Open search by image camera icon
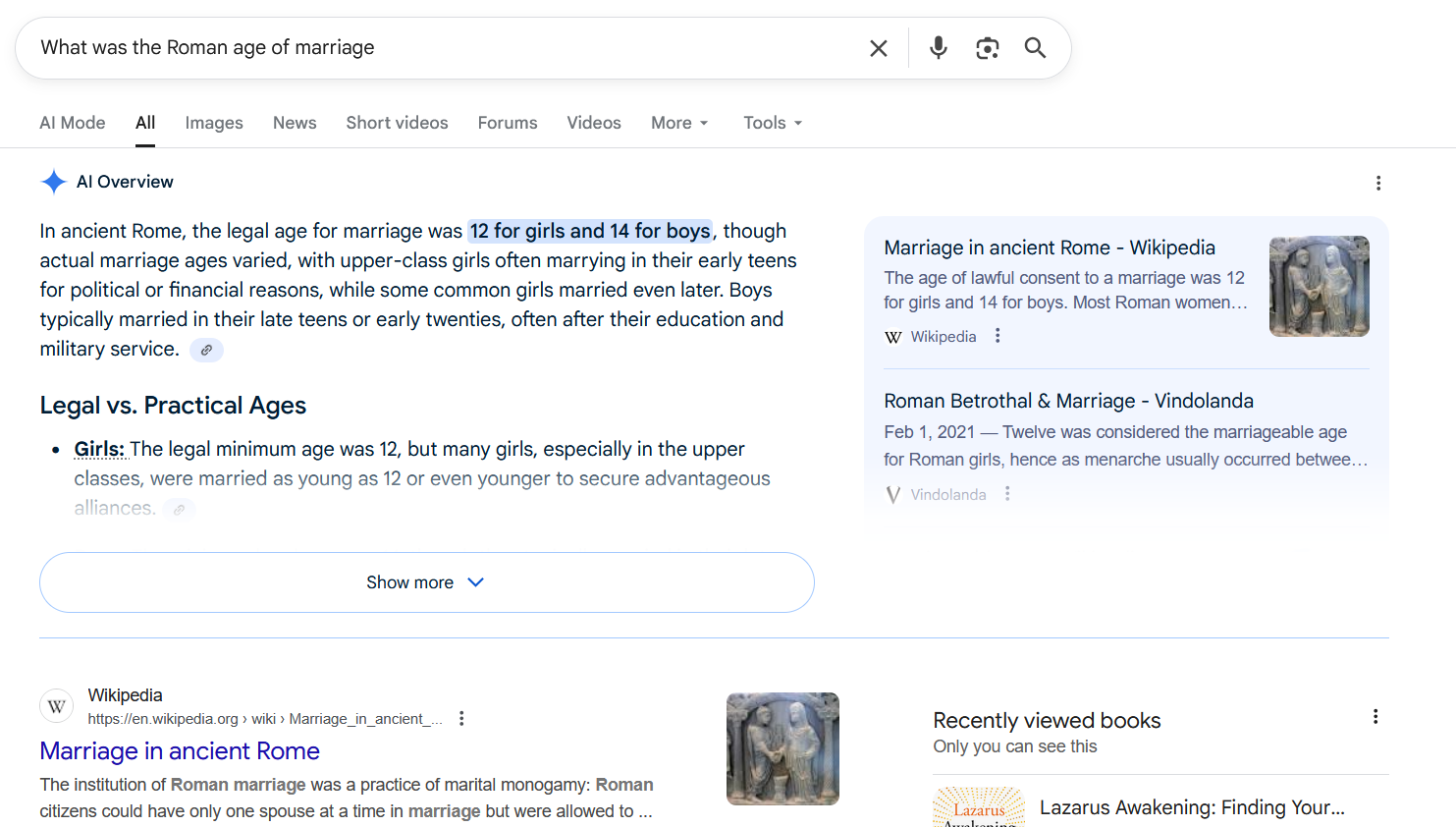This screenshot has height=827, width=1456. pos(987,48)
